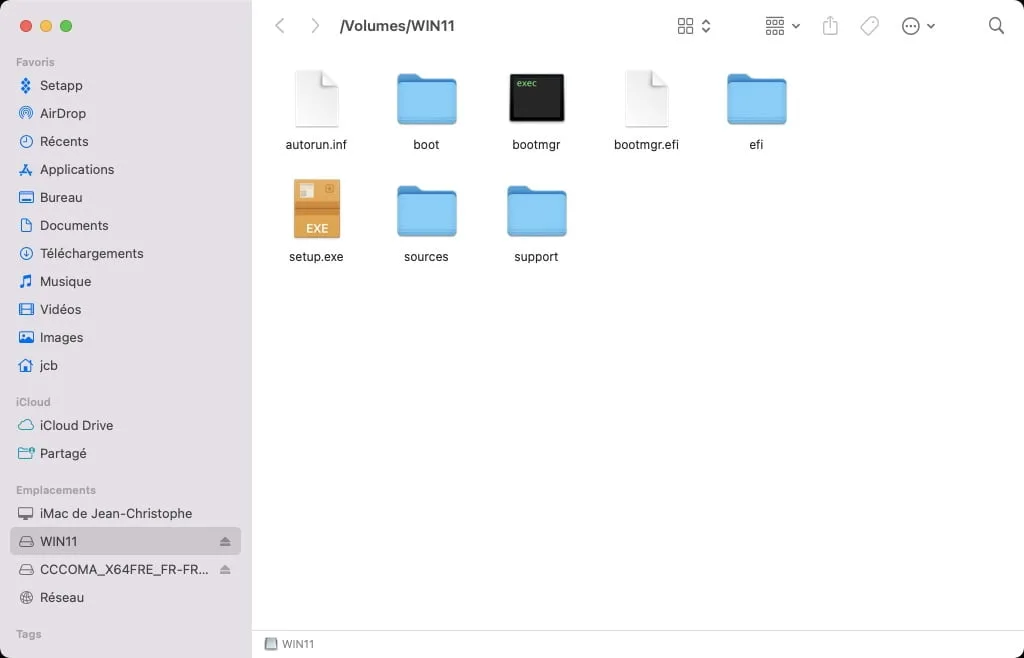Open Bureau in the sidebar
Viewport: 1024px width, 658px height.
125,198
